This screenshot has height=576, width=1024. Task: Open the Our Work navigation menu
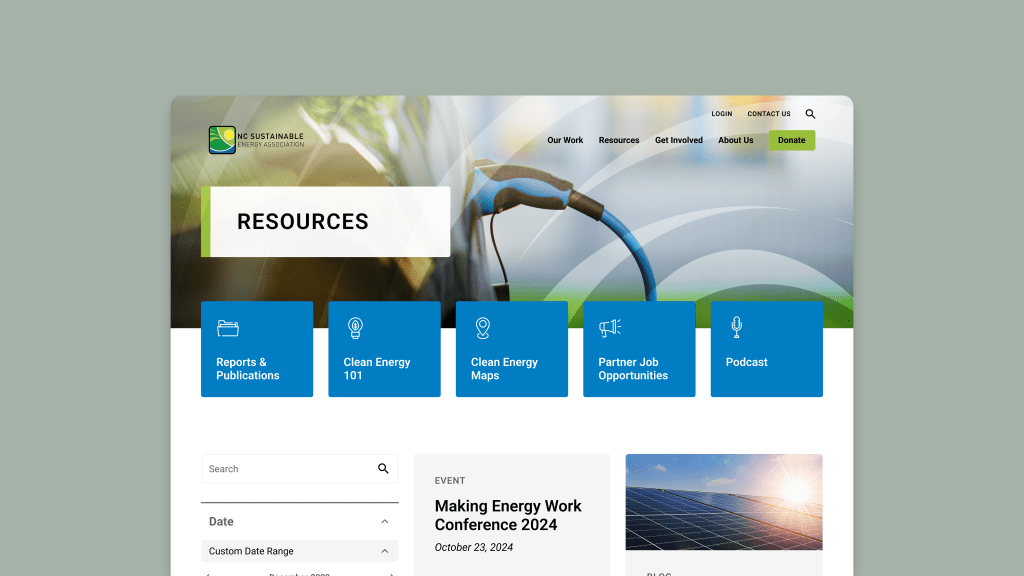click(565, 140)
